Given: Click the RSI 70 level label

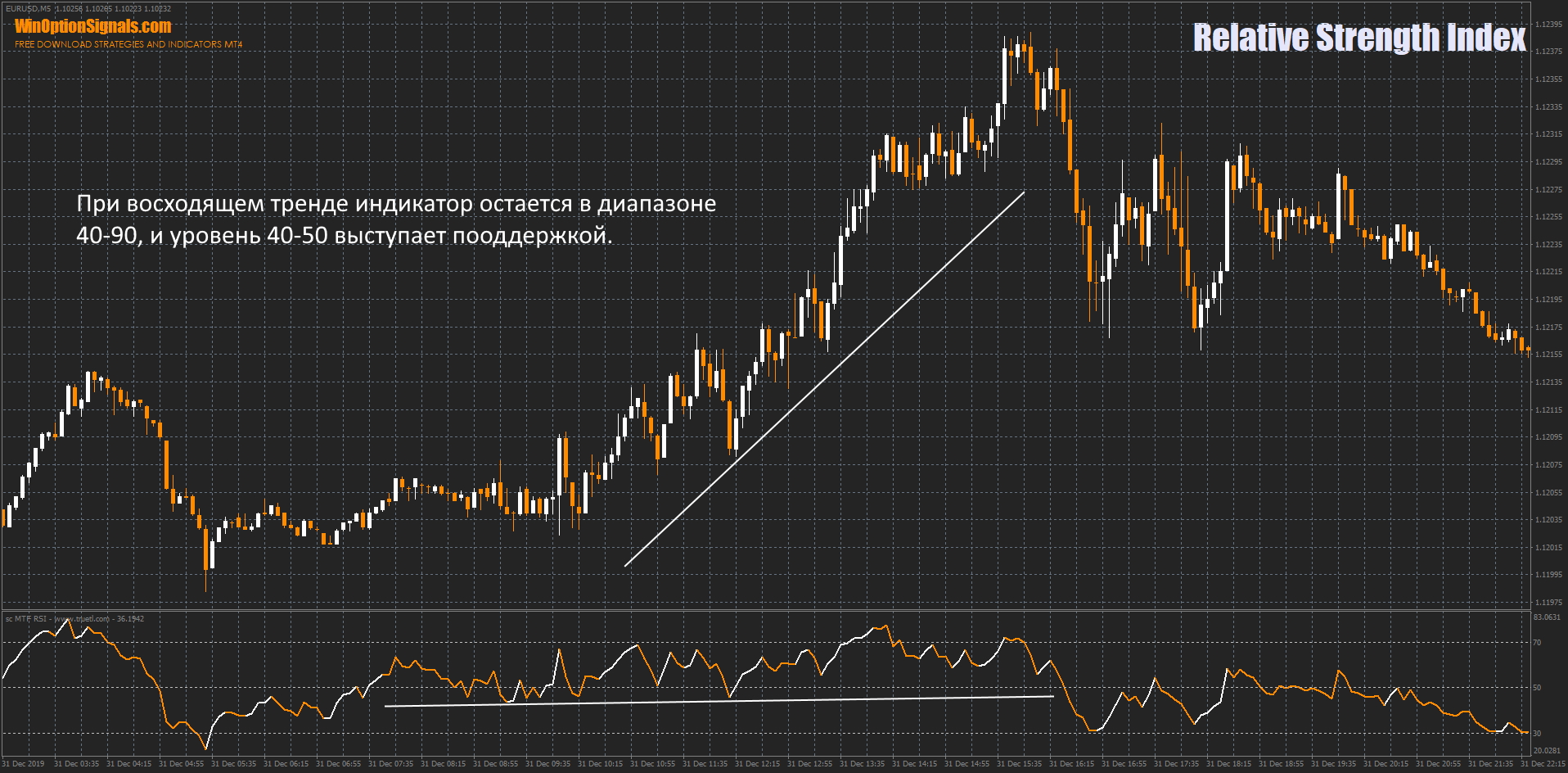Looking at the screenshot, I should click(x=1536, y=643).
